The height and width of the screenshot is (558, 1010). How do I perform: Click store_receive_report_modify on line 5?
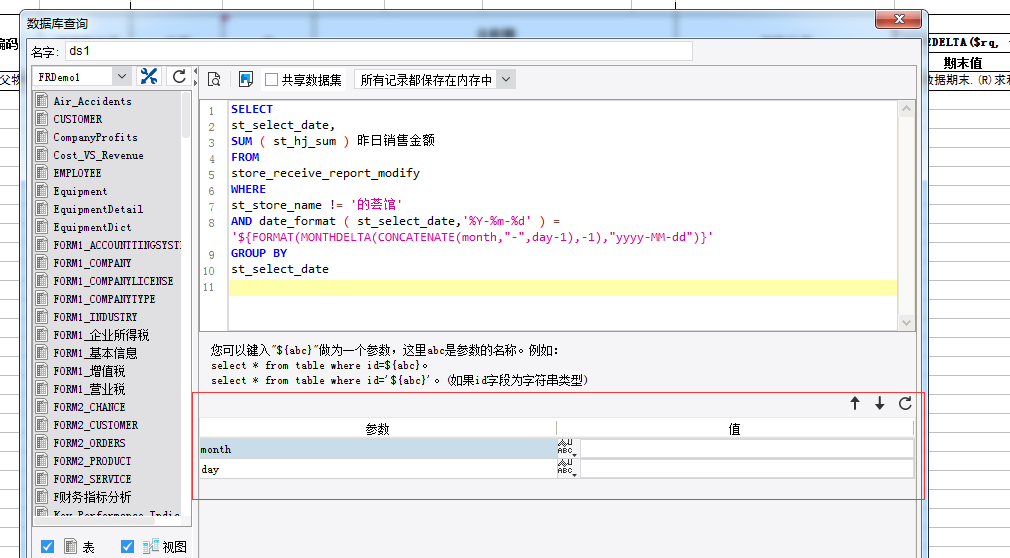tap(325, 173)
